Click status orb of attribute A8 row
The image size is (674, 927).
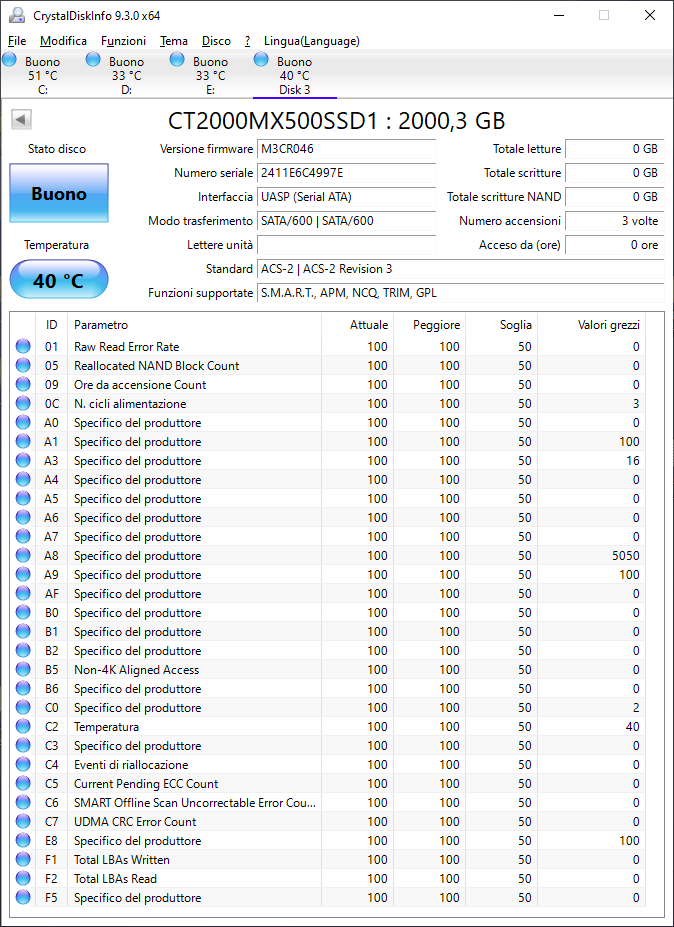(23, 556)
